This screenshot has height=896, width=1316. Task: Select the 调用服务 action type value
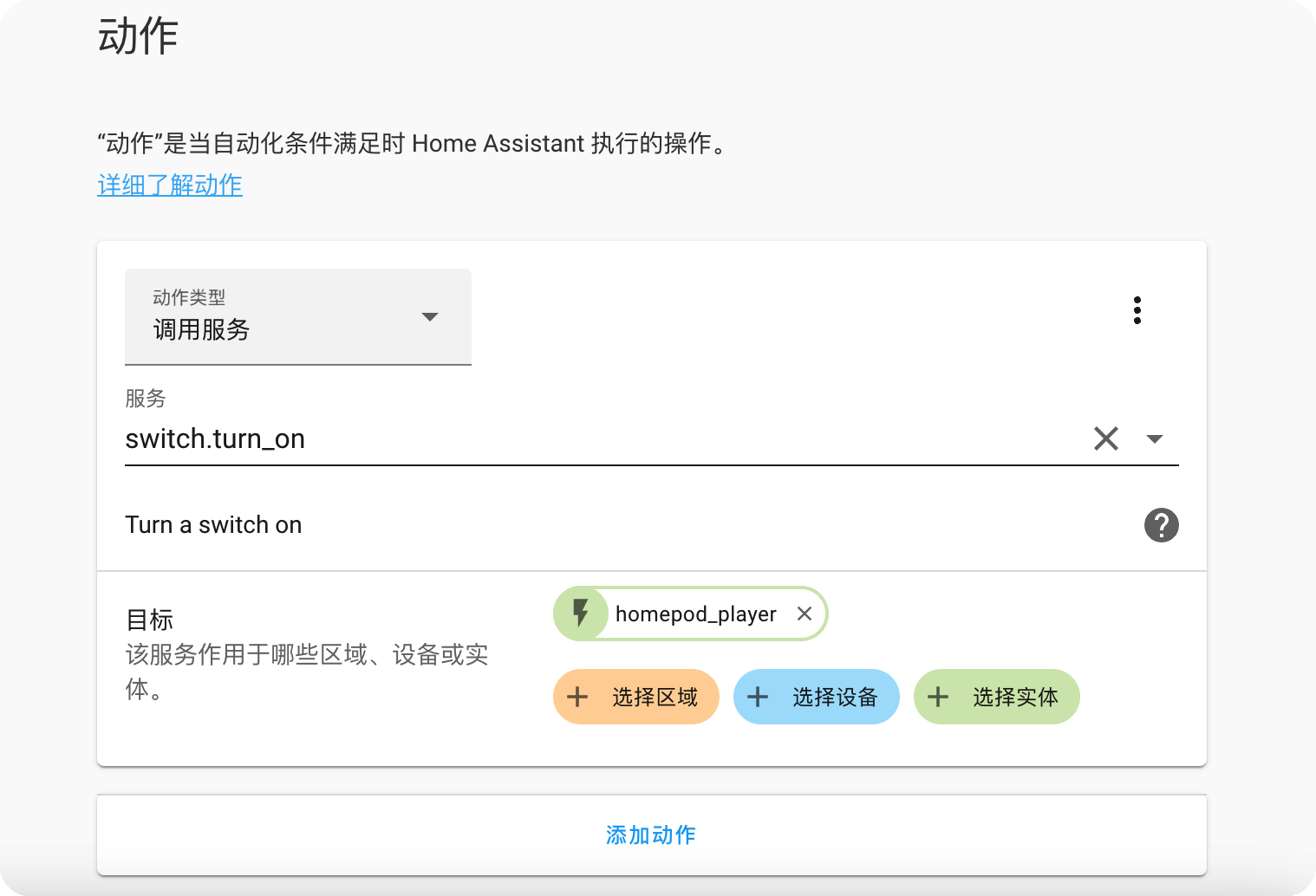pyautogui.click(x=202, y=330)
